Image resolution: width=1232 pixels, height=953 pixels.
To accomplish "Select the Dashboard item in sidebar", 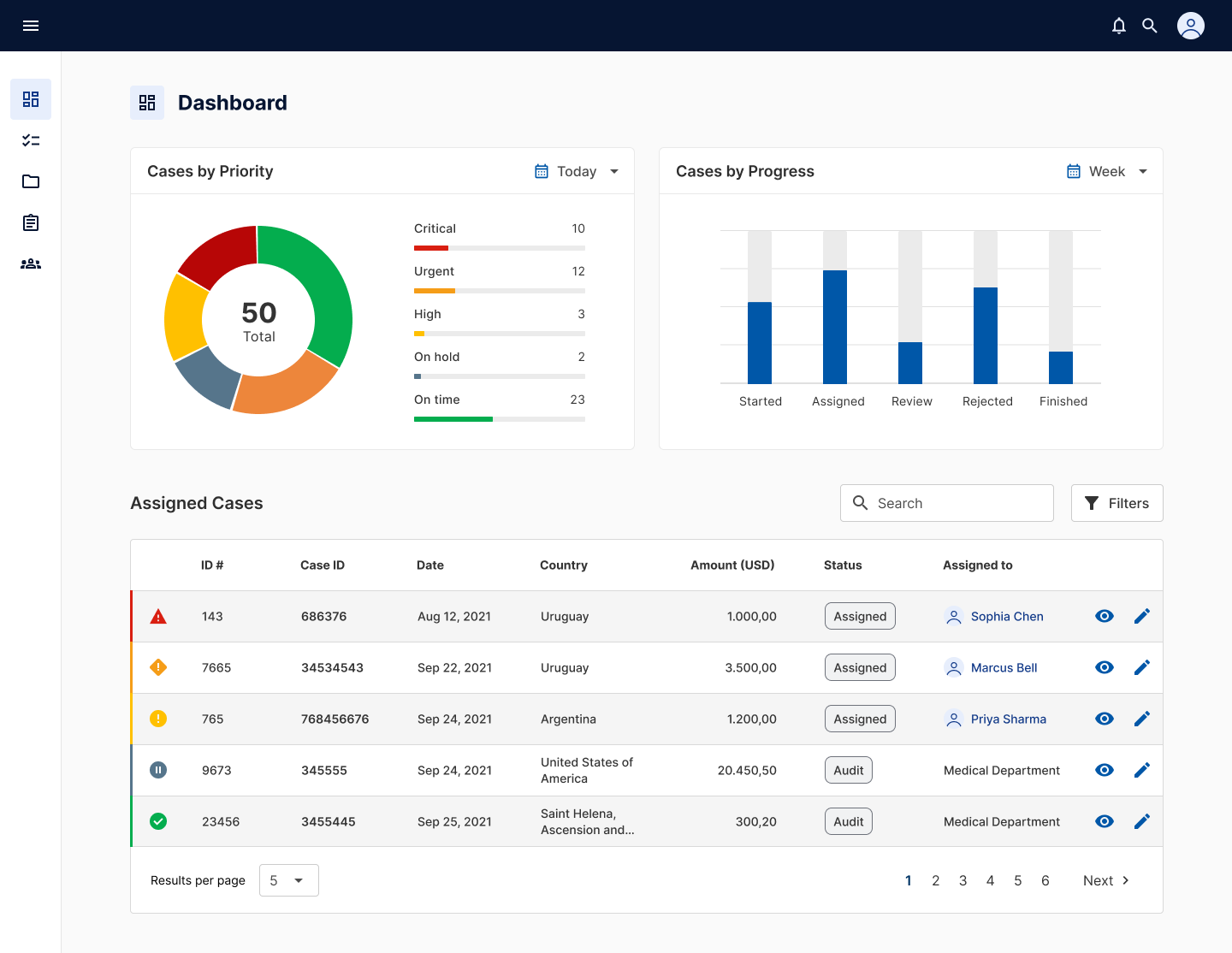I will tap(31, 99).
